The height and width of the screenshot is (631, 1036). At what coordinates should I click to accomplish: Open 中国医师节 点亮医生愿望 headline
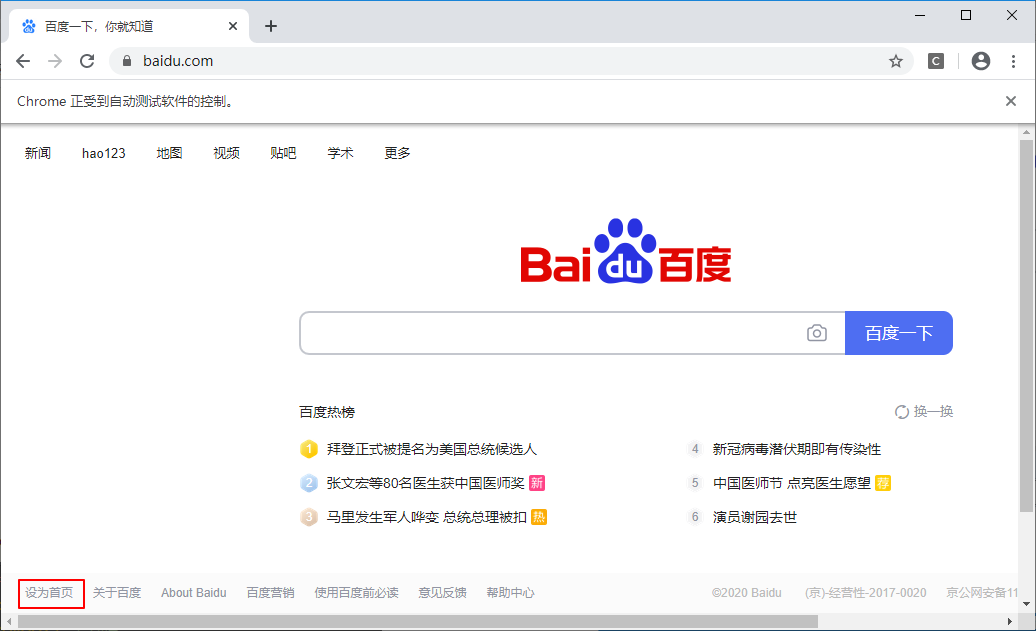[x=792, y=483]
